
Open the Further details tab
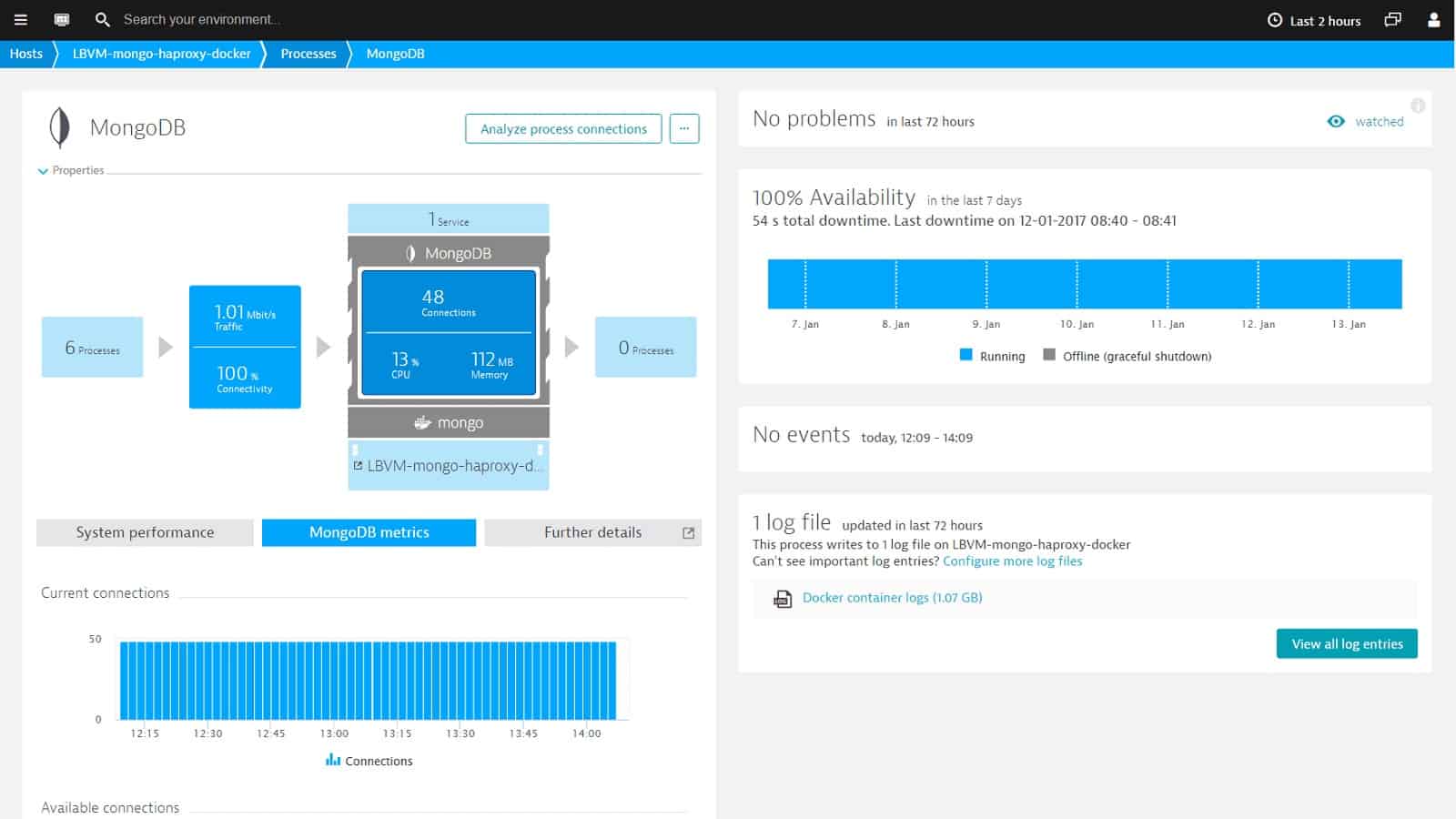592,532
